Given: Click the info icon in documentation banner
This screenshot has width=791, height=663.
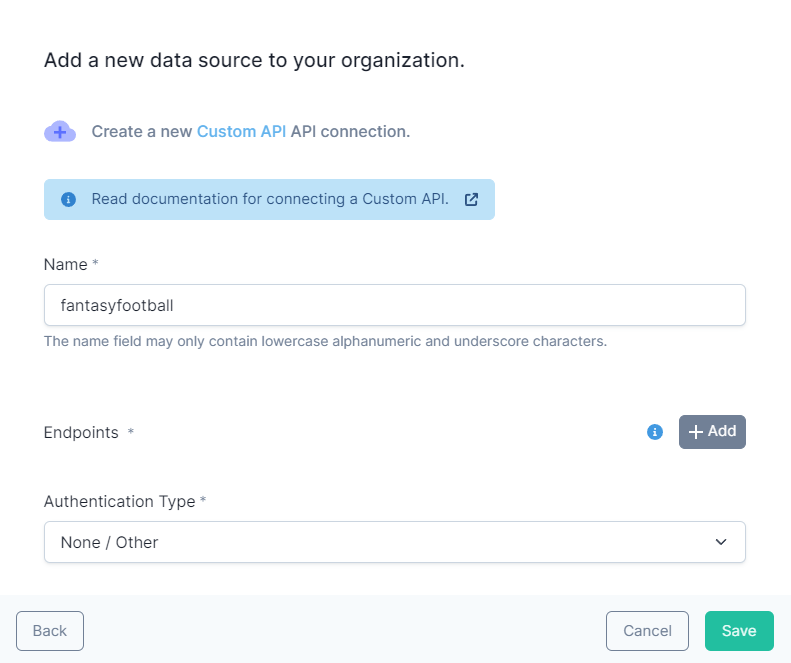Looking at the screenshot, I should pos(69,199).
